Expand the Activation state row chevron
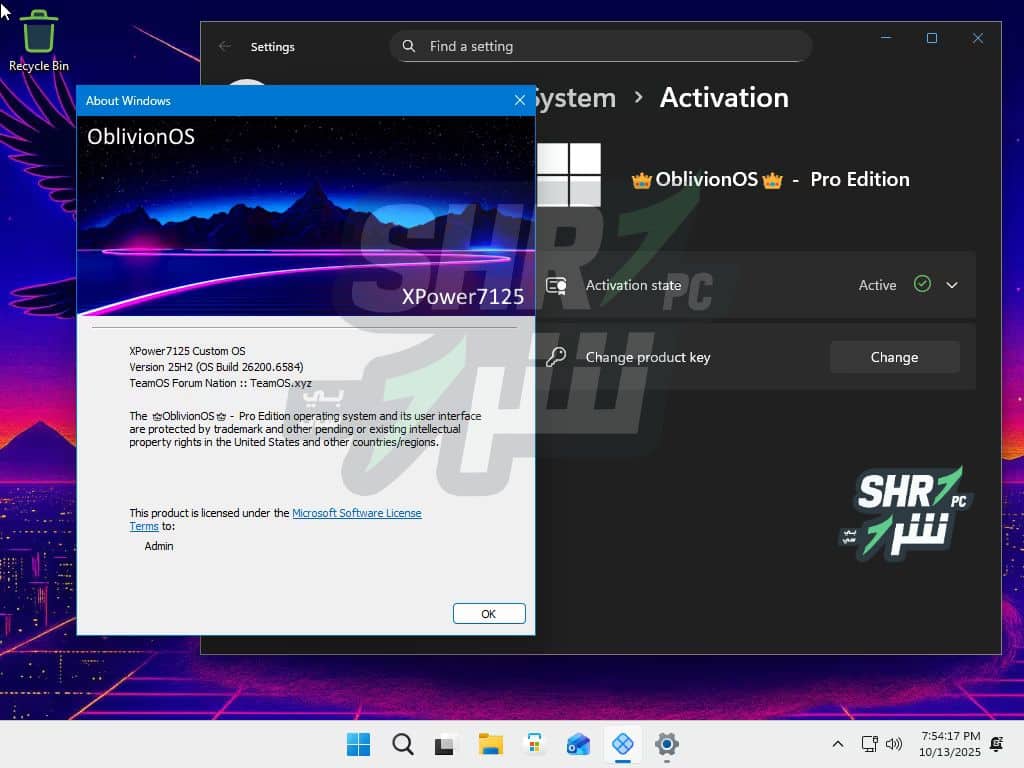Viewport: 1024px width, 768px height. click(952, 285)
